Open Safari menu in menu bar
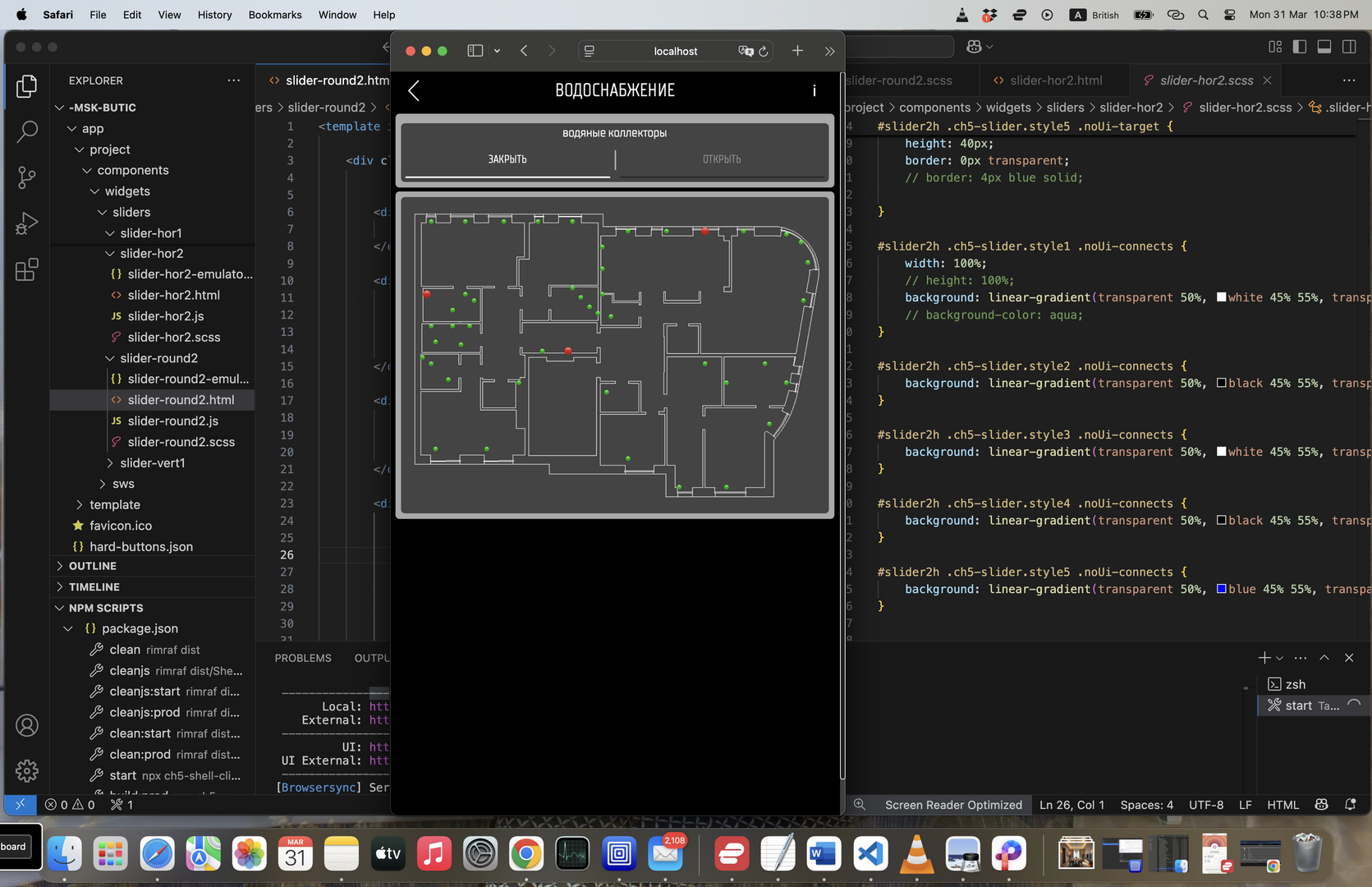 pos(57,15)
